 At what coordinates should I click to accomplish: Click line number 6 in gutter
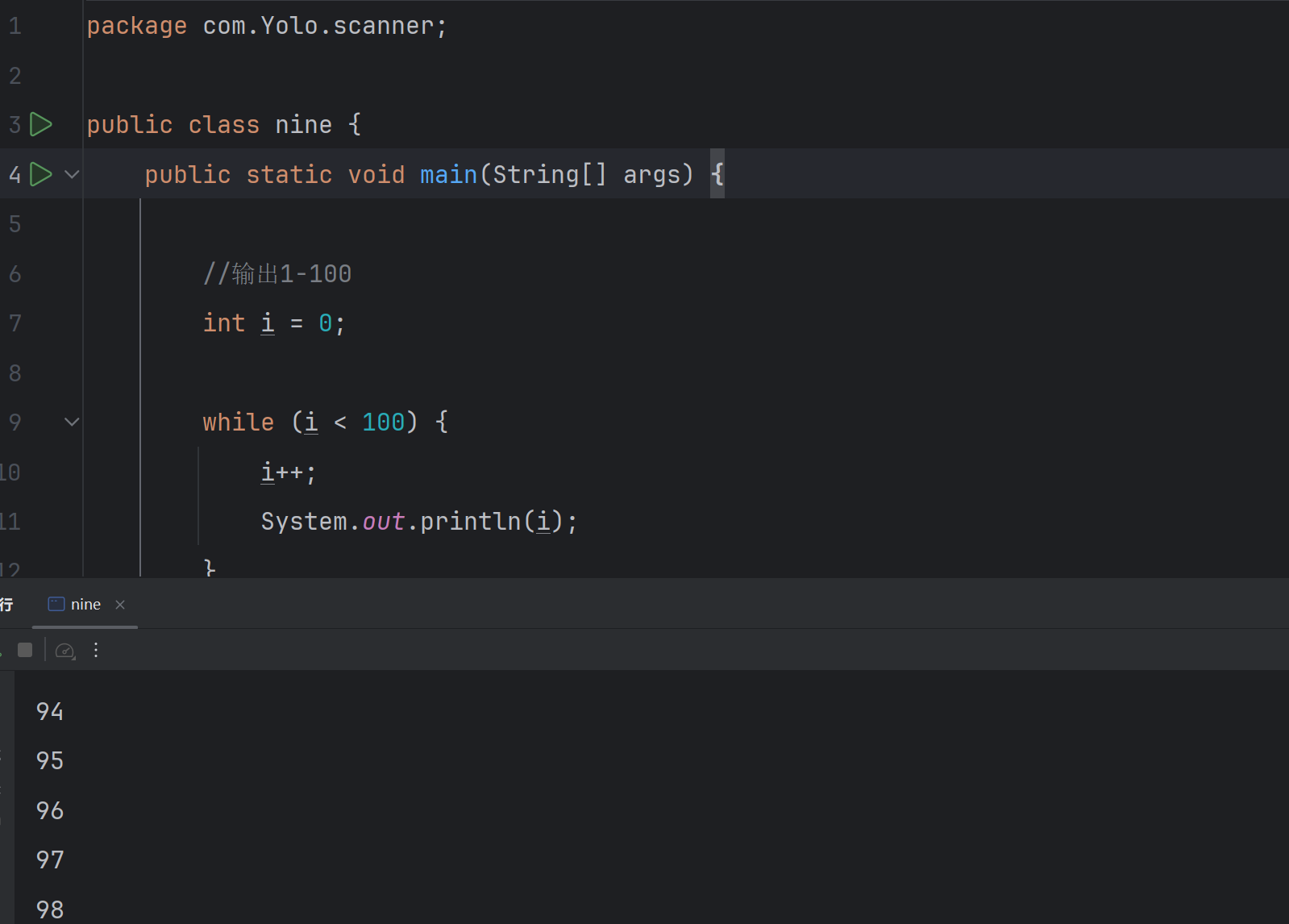tap(15, 274)
